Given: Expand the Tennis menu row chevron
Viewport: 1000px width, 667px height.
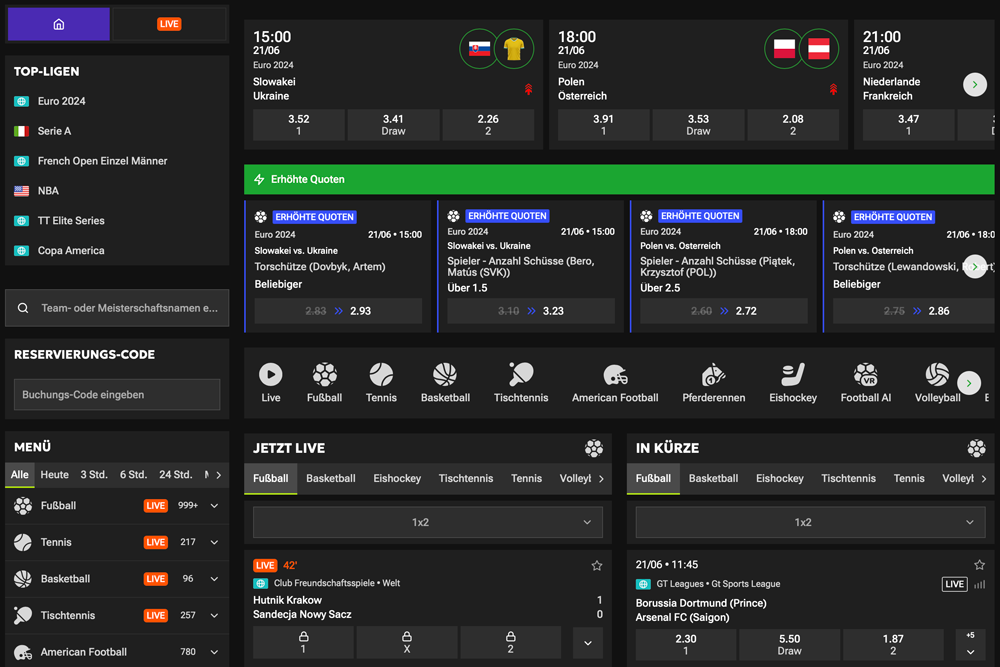Looking at the screenshot, I should pos(214,542).
